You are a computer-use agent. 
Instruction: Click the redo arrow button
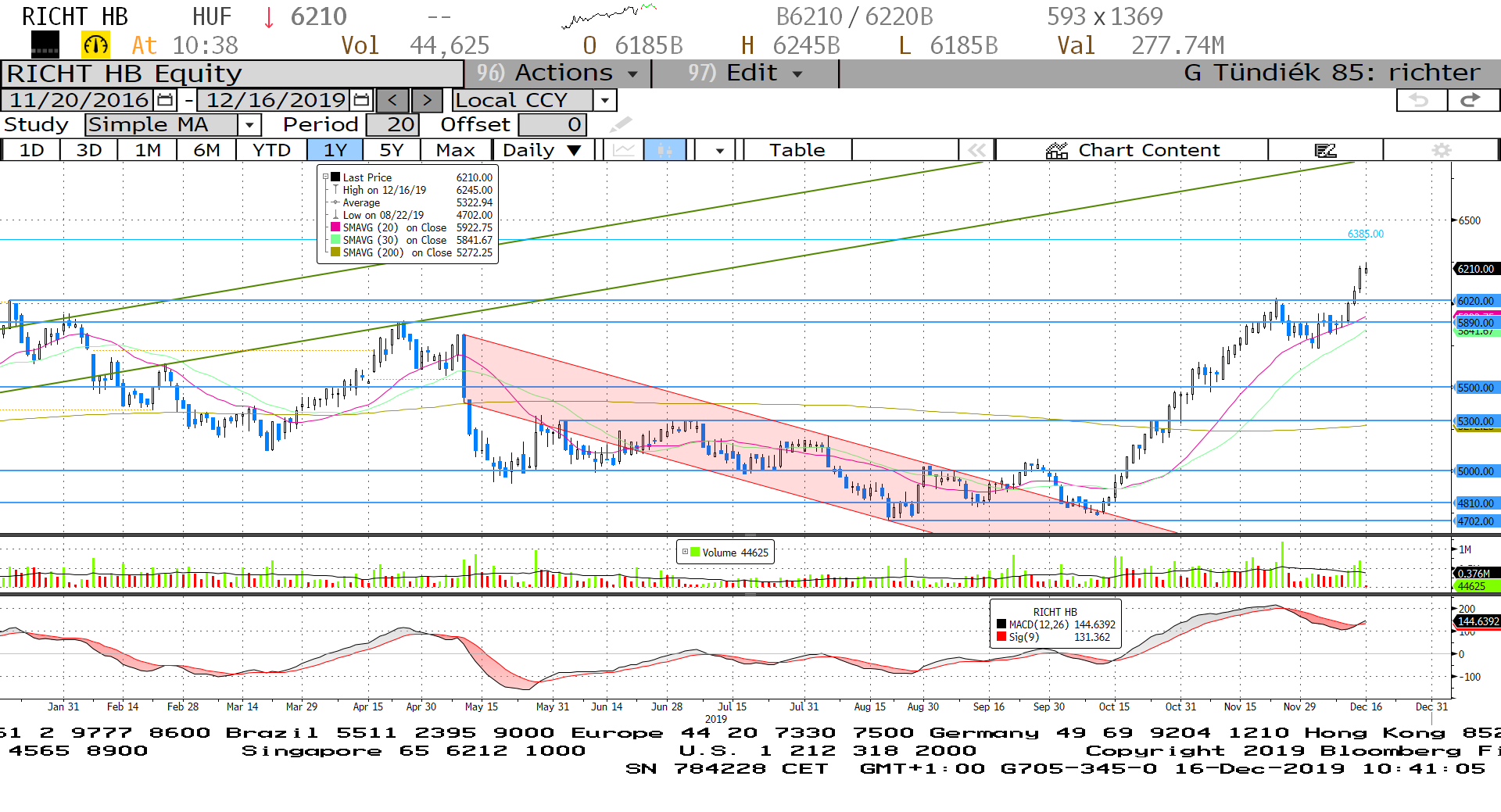pos(1472,100)
